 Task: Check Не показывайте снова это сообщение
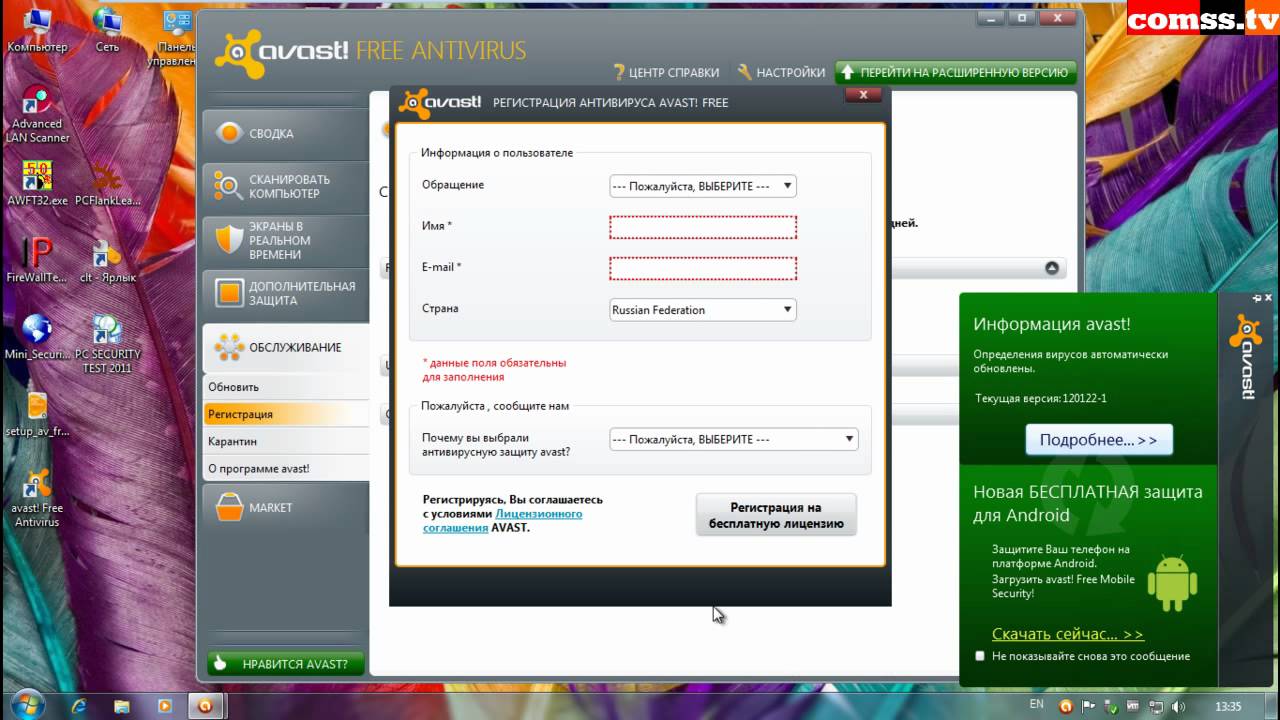click(980, 656)
